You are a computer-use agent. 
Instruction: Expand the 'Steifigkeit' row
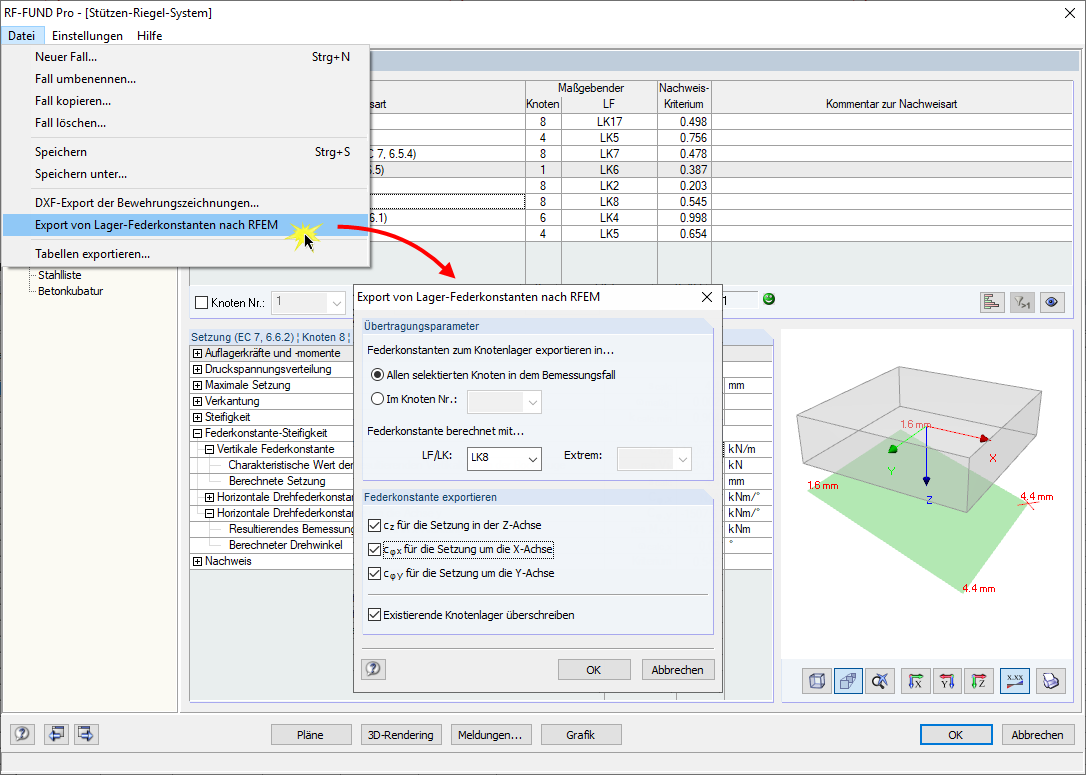tap(197, 417)
